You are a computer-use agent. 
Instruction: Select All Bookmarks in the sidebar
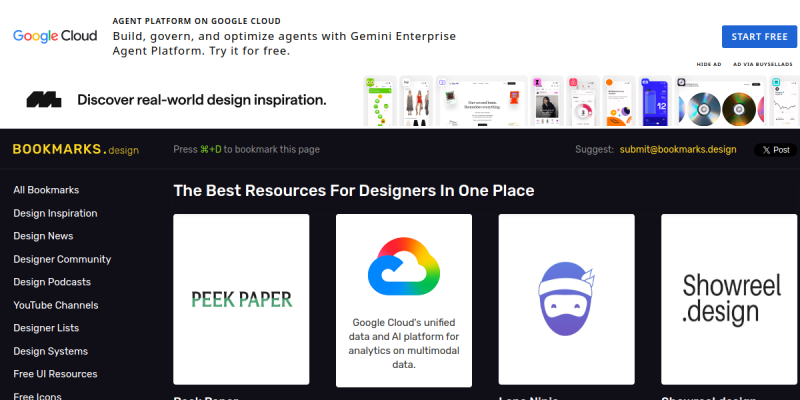tap(46, 190)
